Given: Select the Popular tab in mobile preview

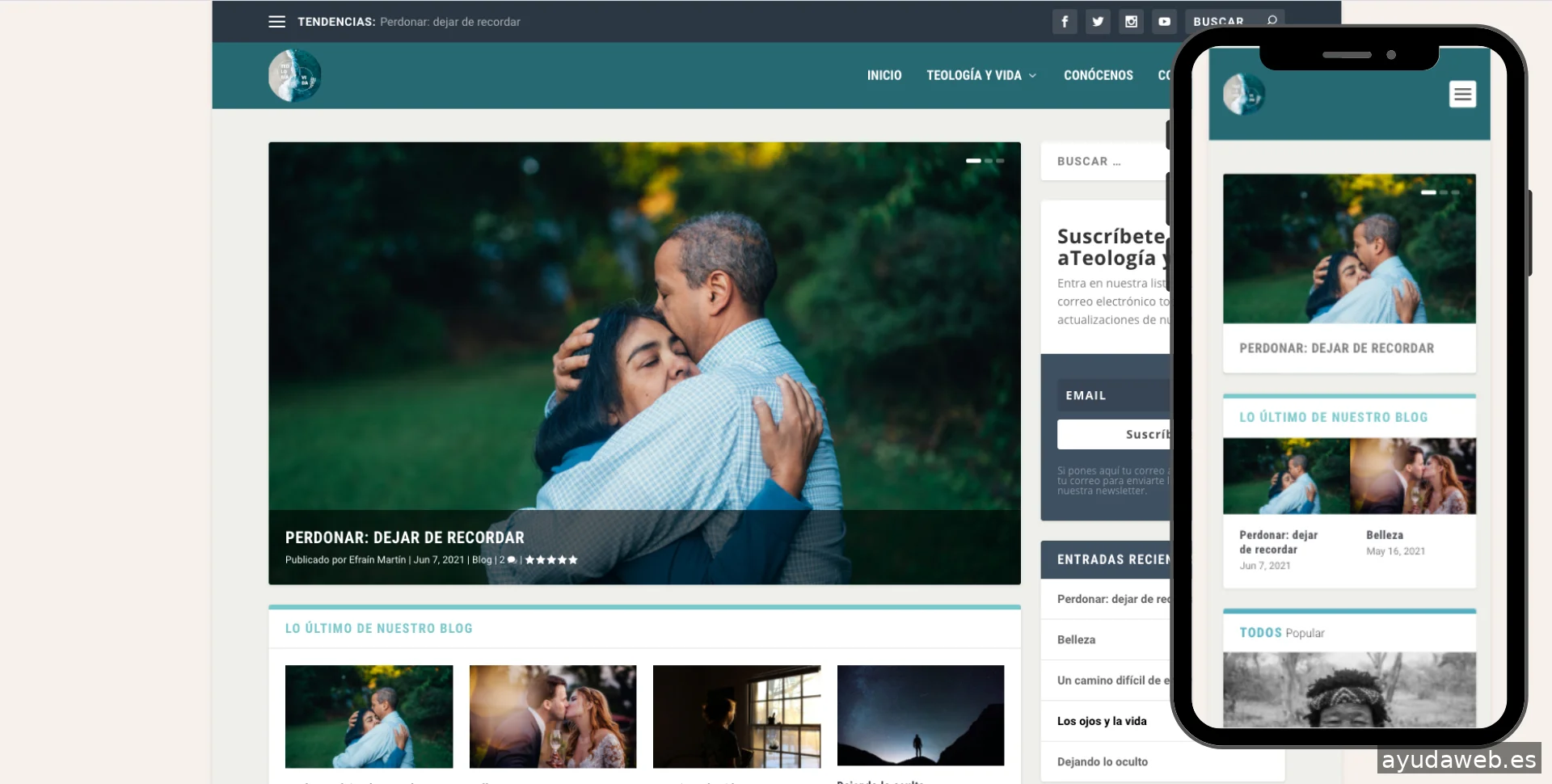Looking at the screenshot, I should pyautogui.click(x=1305, y=633).
